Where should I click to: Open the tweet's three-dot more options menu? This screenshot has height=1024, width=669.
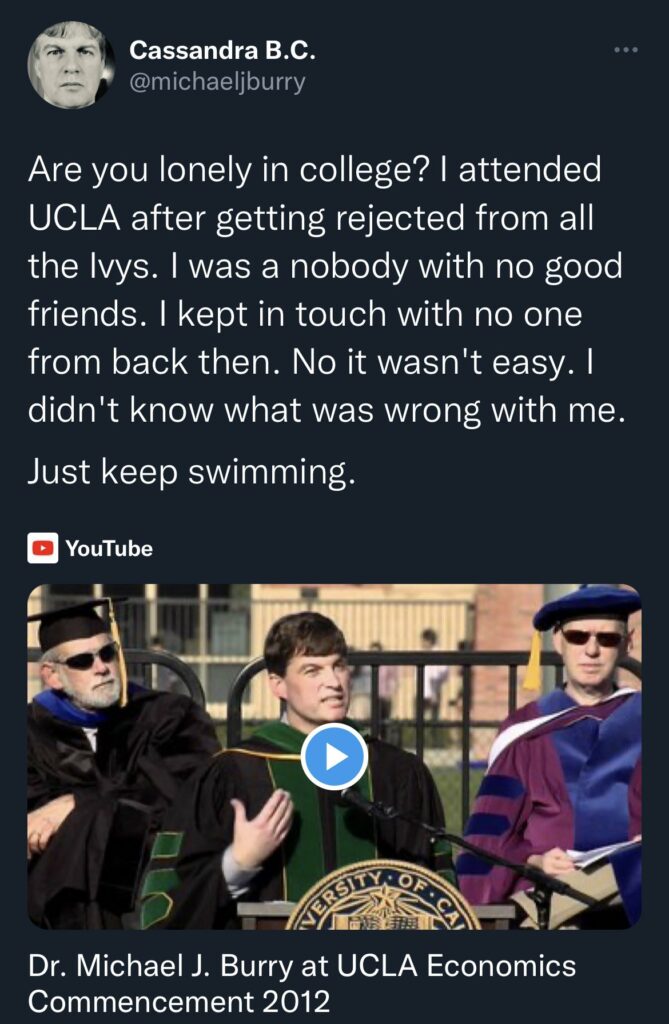[626, 50]
